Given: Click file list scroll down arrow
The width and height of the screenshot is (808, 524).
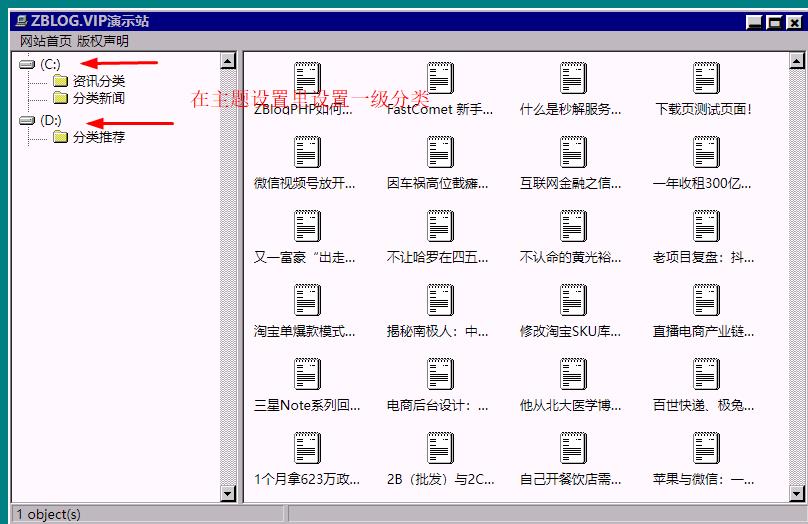Looking at the screenshot, I should tap(797, 493).
